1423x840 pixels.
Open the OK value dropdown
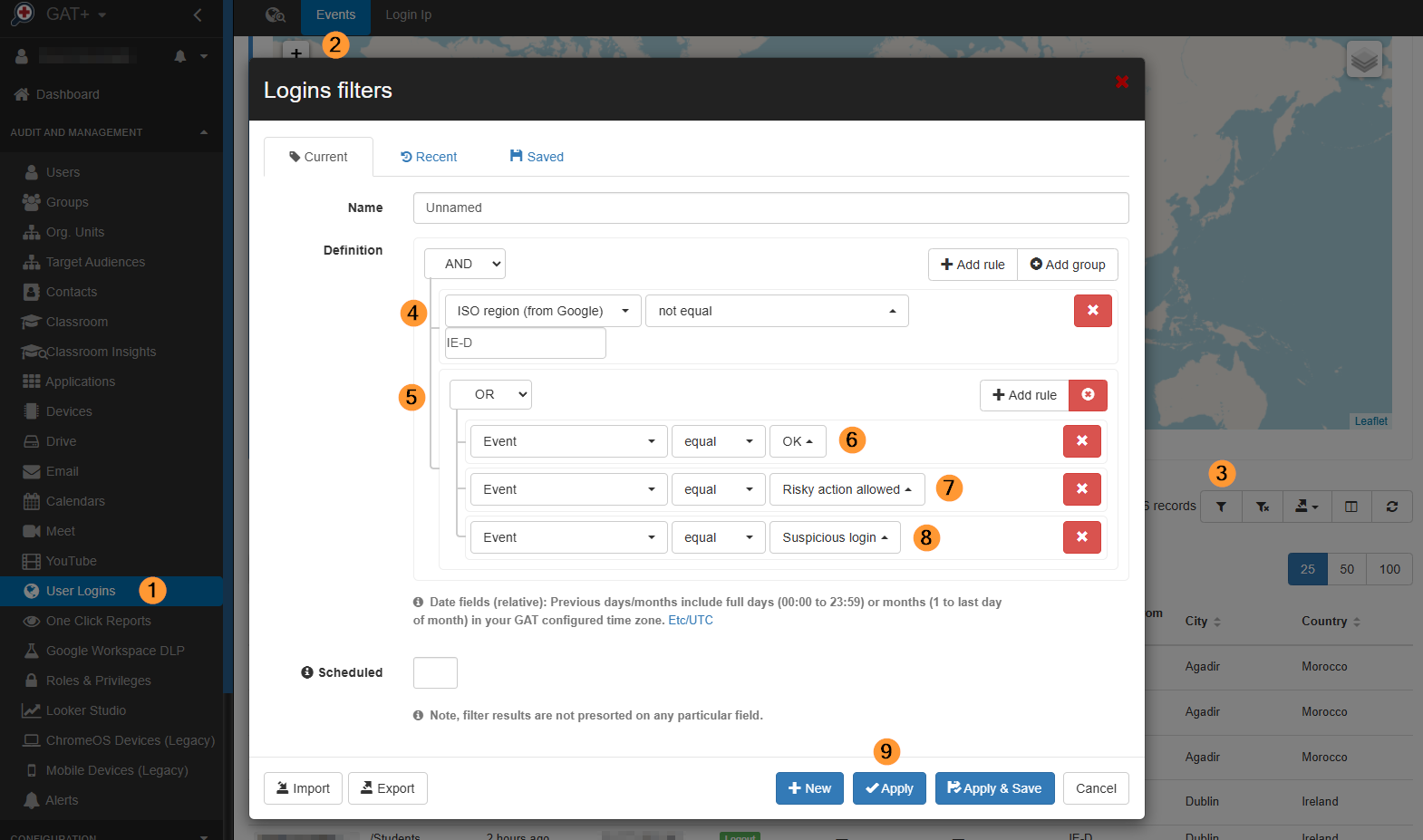point(798,441)
